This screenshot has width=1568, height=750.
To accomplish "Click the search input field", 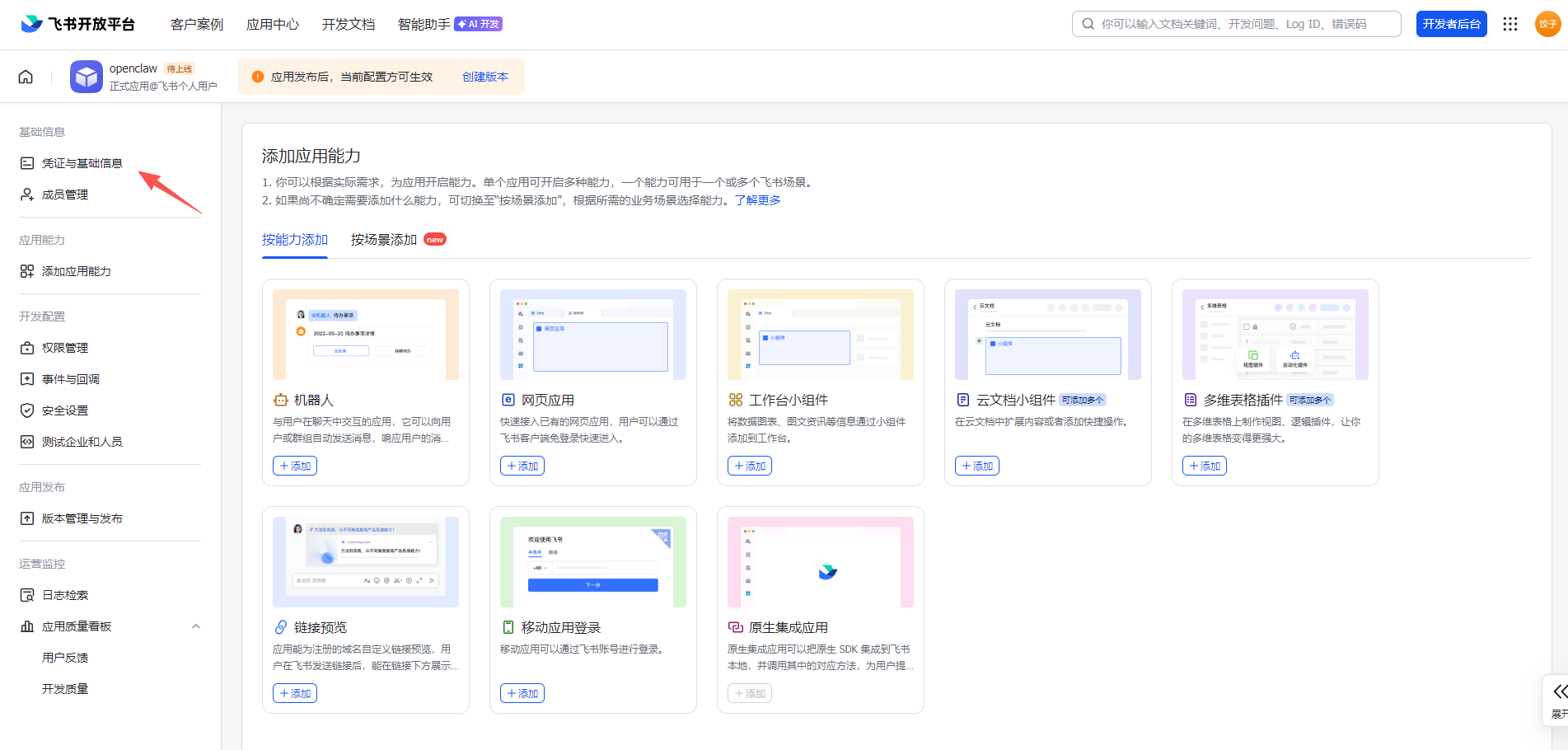I will pos(1236,23).
